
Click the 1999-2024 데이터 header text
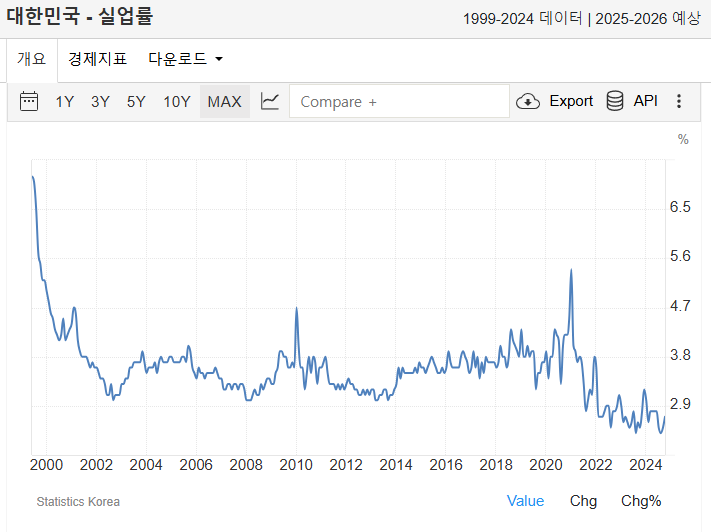click(x=523, y=19)
